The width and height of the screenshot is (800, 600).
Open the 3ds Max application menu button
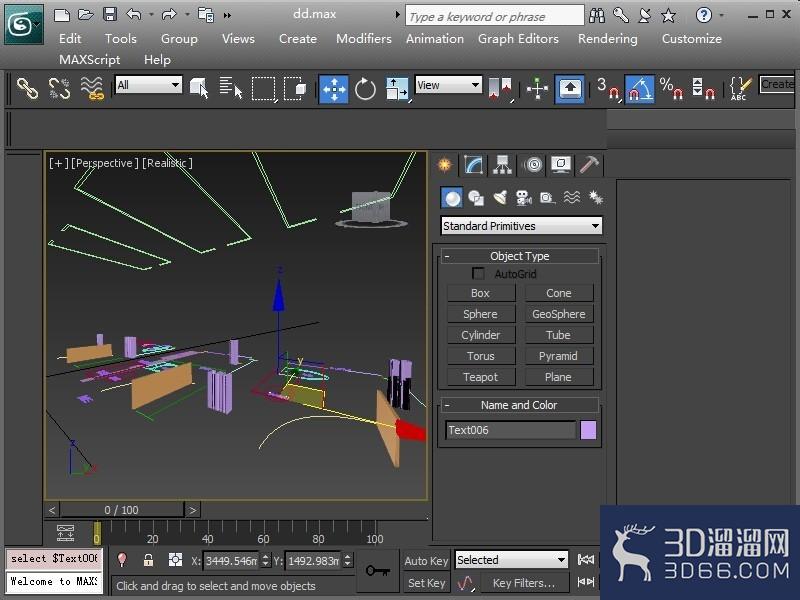(x=23, y=24)
